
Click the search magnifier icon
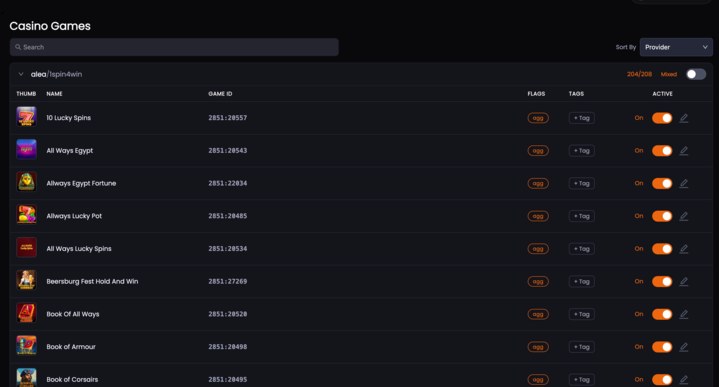[x=18, y=47]
